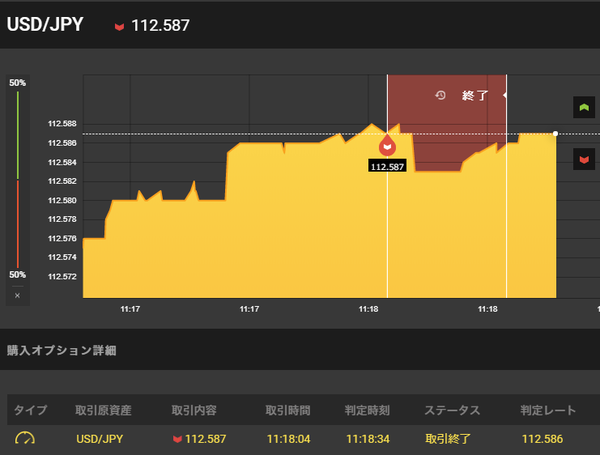The width and height of the screenshot is (600, 455).
Task: Click the 112.580 price axis label
Action: pyautogui.click(x=62, y=200)
